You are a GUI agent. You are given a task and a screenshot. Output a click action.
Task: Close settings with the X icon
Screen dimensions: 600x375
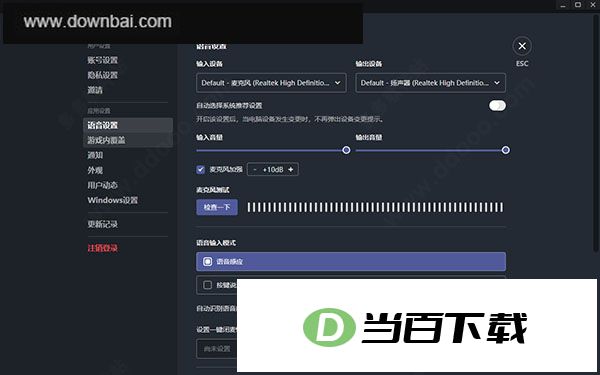[x=522, y=46]
